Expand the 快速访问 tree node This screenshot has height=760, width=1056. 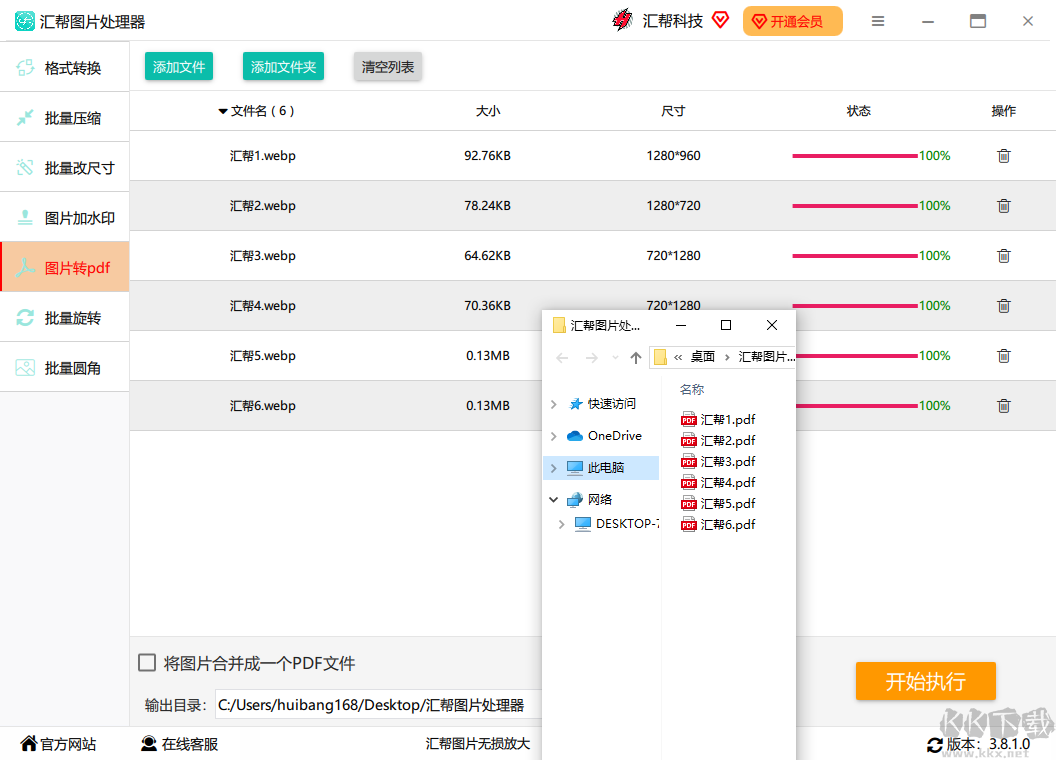click(x=554, y=404)
